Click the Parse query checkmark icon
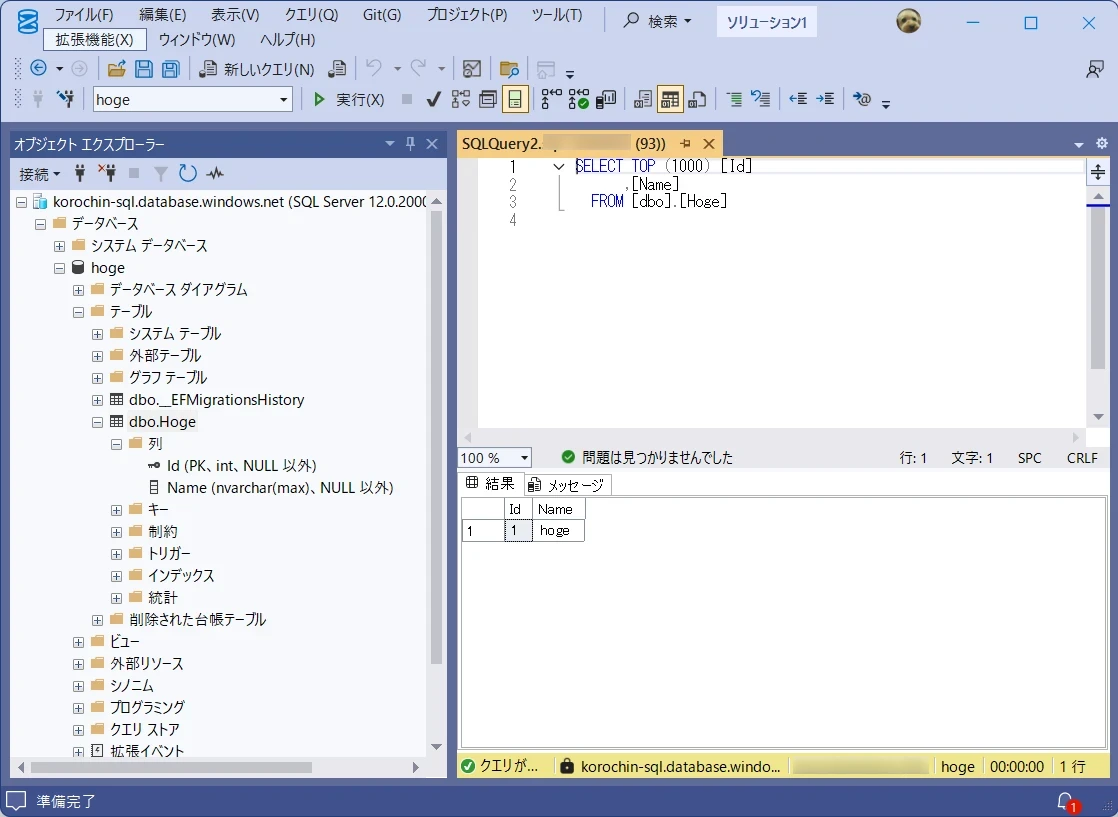The height and width of the screenshot is (817, 1118). coord(433,99)
